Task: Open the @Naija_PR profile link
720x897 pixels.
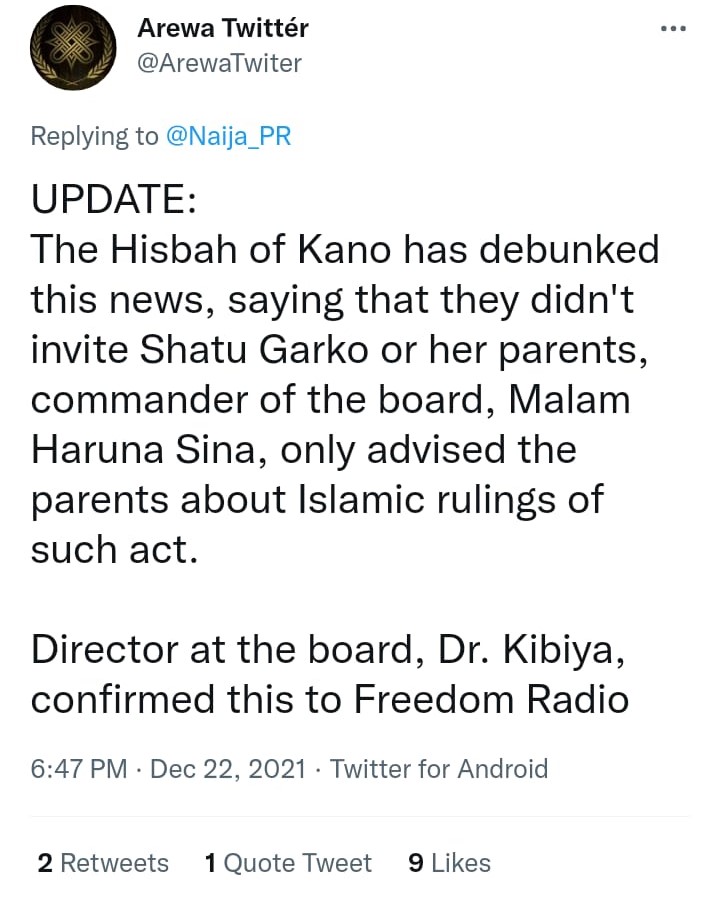Action: pos(227,136)
